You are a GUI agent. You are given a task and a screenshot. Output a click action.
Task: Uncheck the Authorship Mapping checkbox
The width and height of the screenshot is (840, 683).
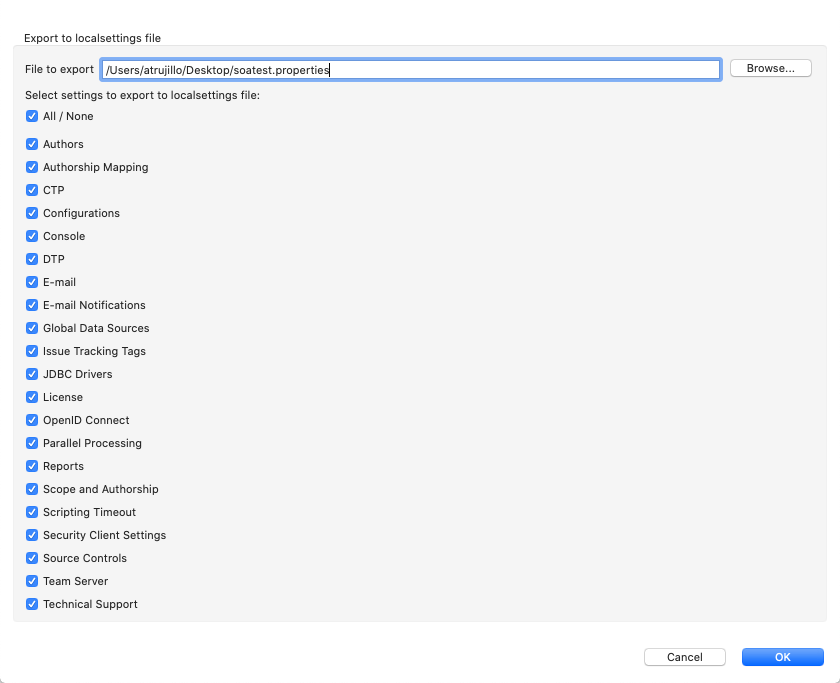pos(32,167)
